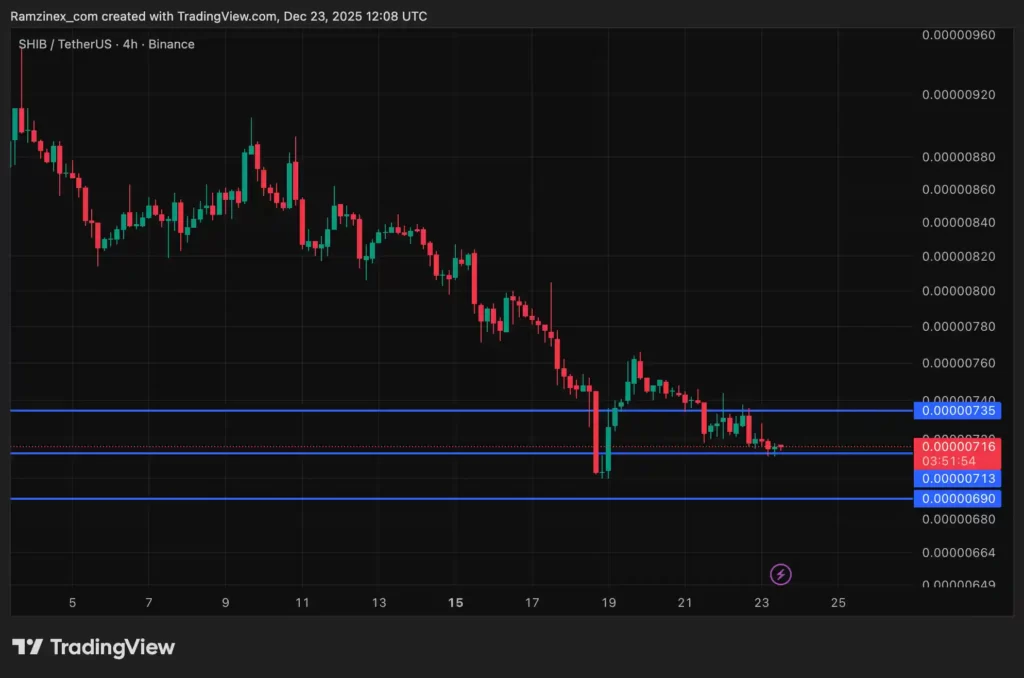Select the blue 0.00000735 price label
Screen dimensions: 1024x678
tap(958, 410)
